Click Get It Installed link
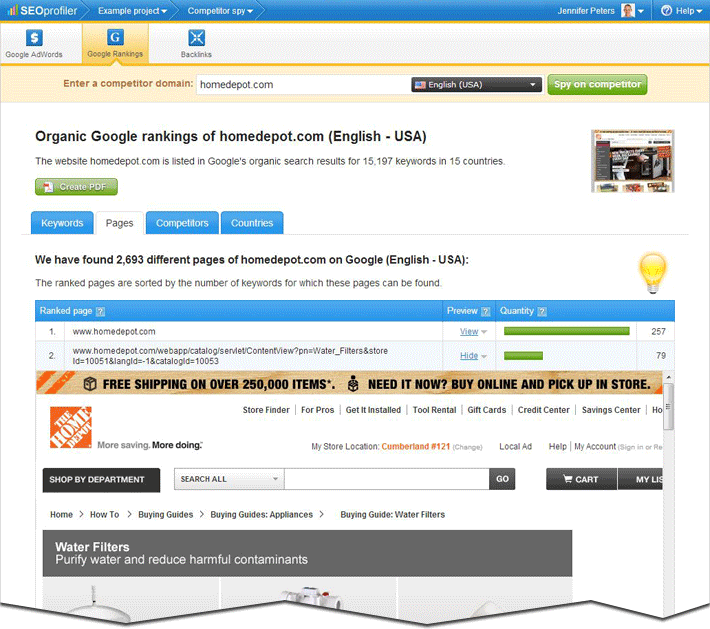The width and height of the screenshot is (710, 629). pos(373,410)
